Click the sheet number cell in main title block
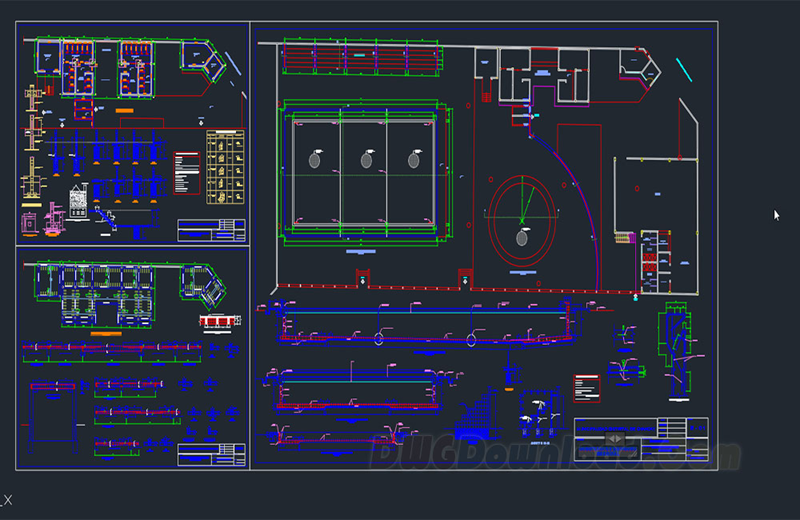The width and height of the screenshot is (800, 520). (x=698, y=428)
